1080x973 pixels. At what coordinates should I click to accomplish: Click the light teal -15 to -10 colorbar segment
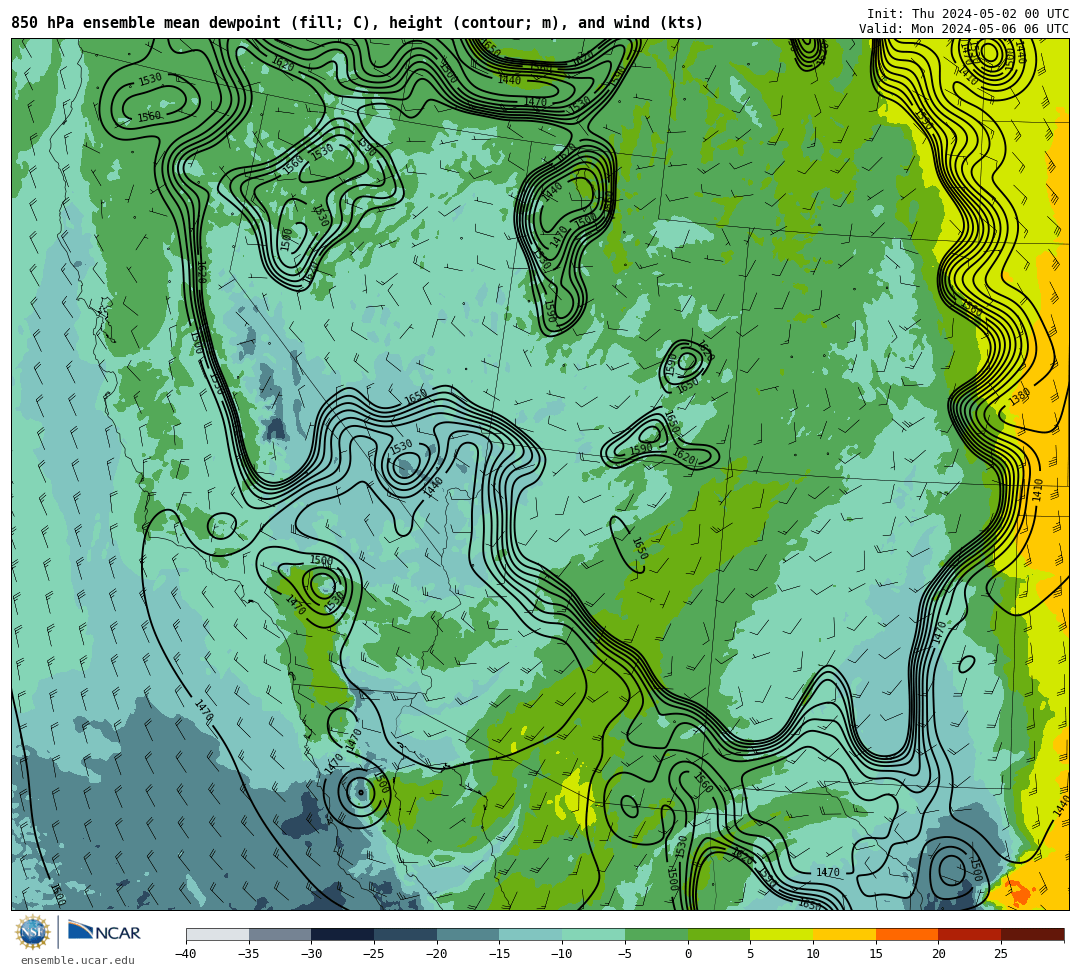pos(531,934)
